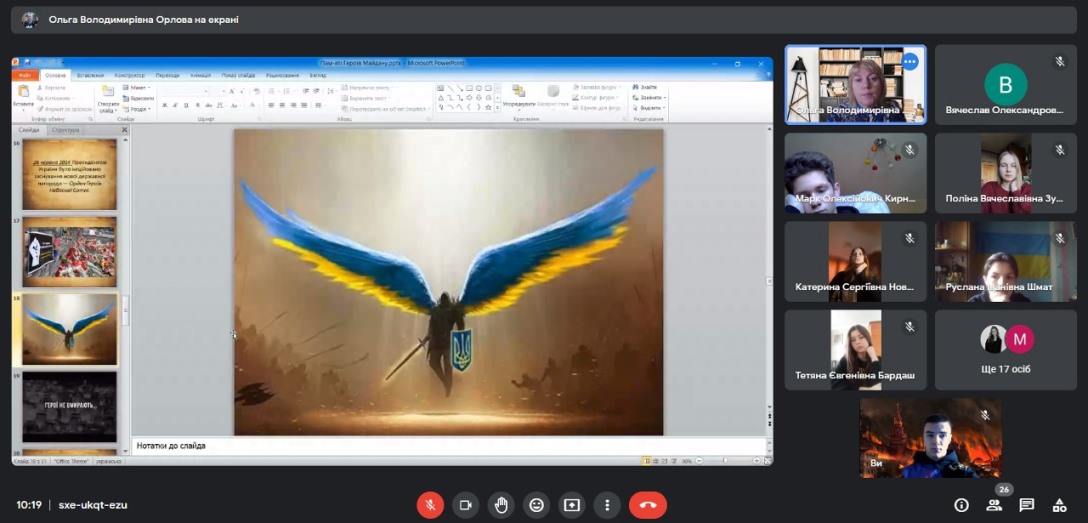Show the participants list with 26 badge
The image size is (1088, 523).
pyautogui.click(x=994, y=505)
